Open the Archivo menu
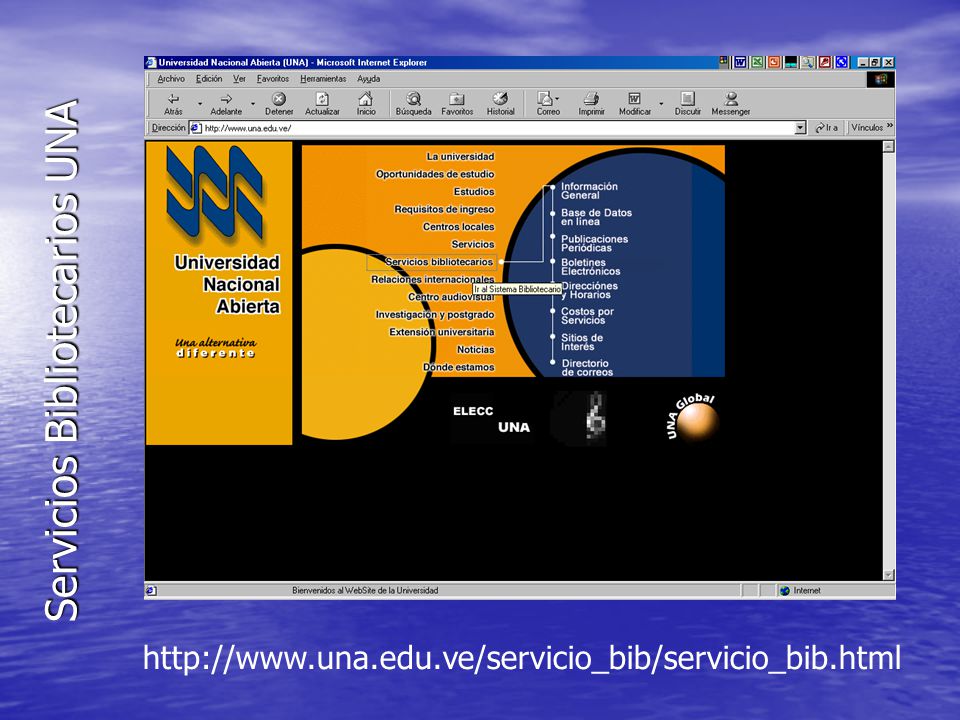Screen dimensions: 960x720 (x=171, y=79)
